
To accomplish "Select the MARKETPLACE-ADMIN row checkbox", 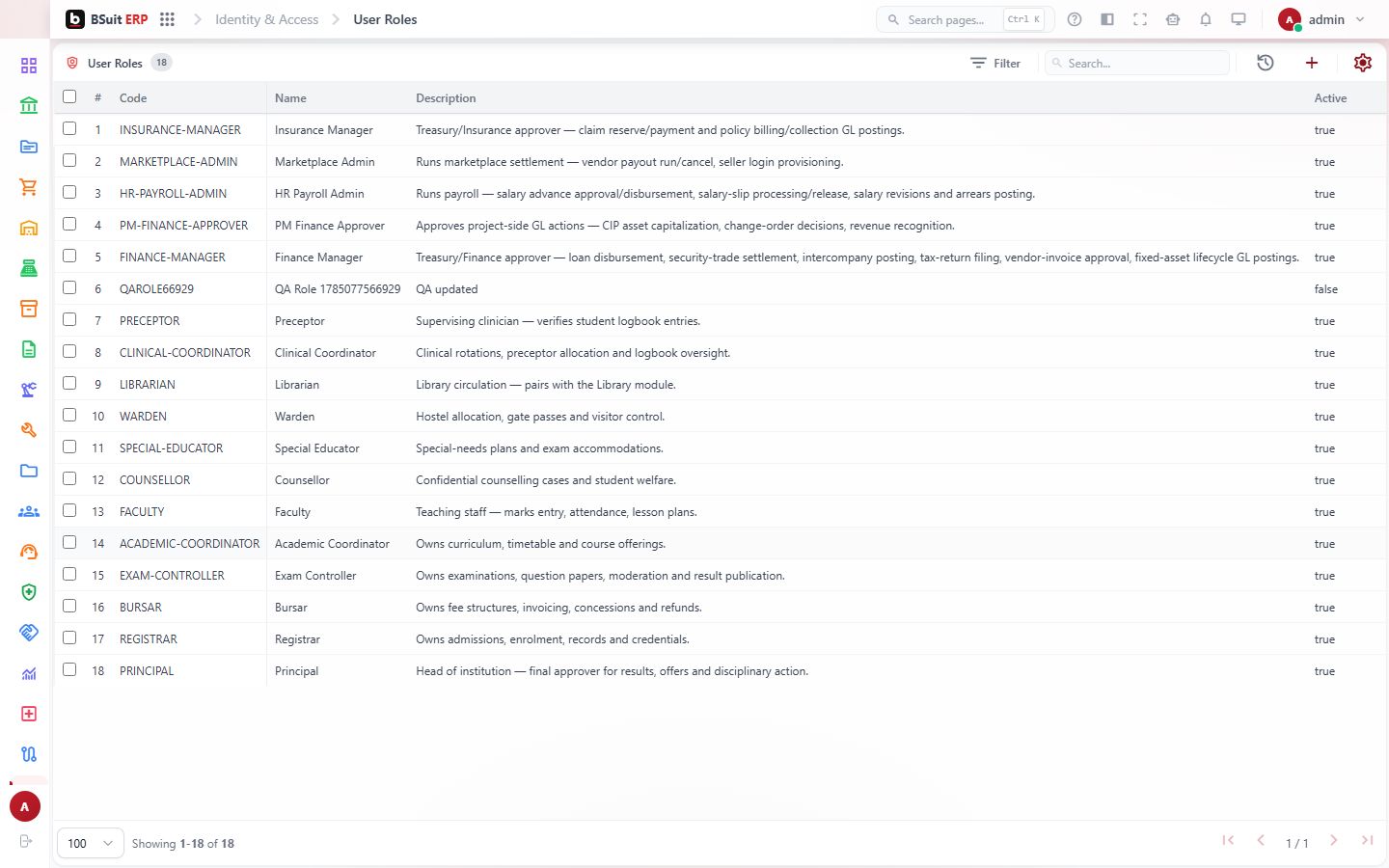I will (69, 160).
